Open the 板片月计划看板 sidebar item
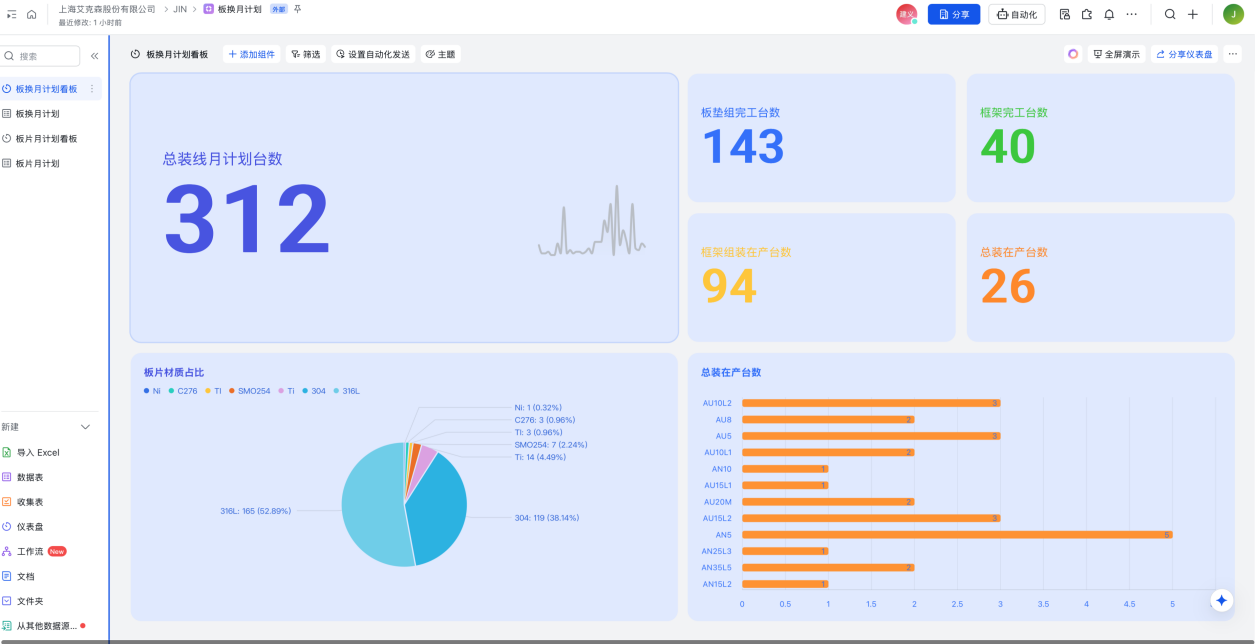Screen dimensions: 1255x644 46,139
